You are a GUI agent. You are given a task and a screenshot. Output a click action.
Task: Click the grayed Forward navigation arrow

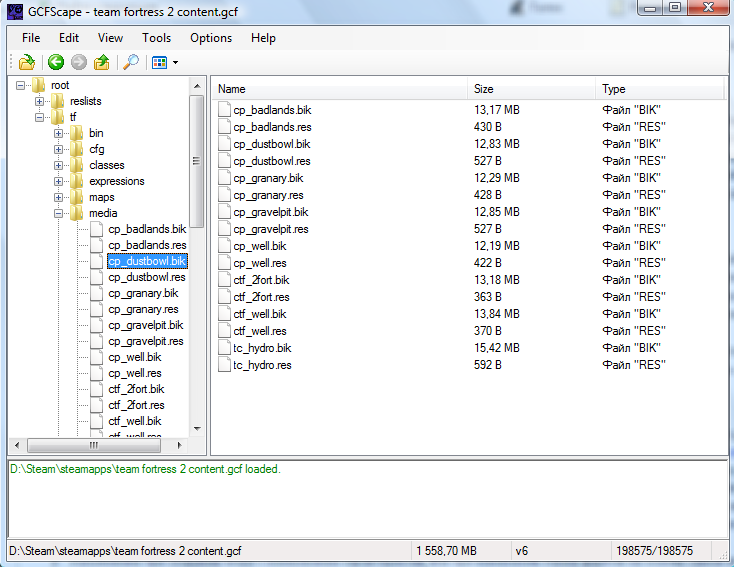pos(78,63)
